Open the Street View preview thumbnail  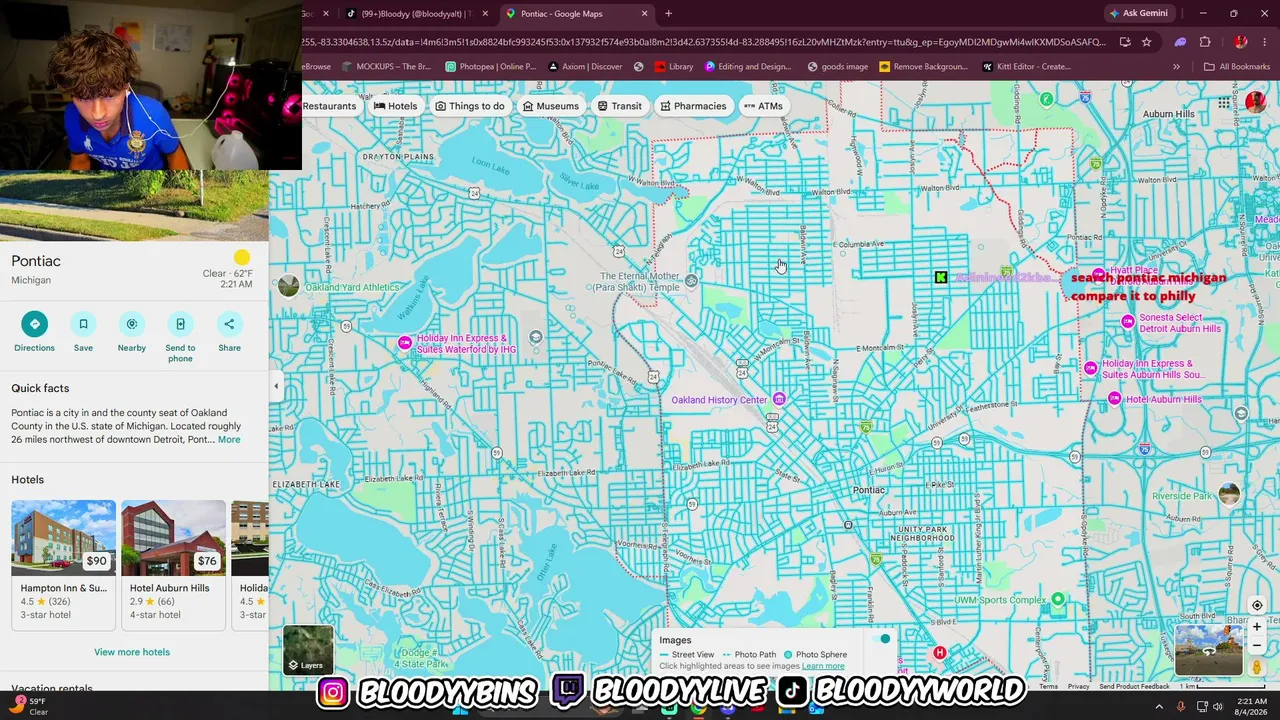pos(1208,650)
